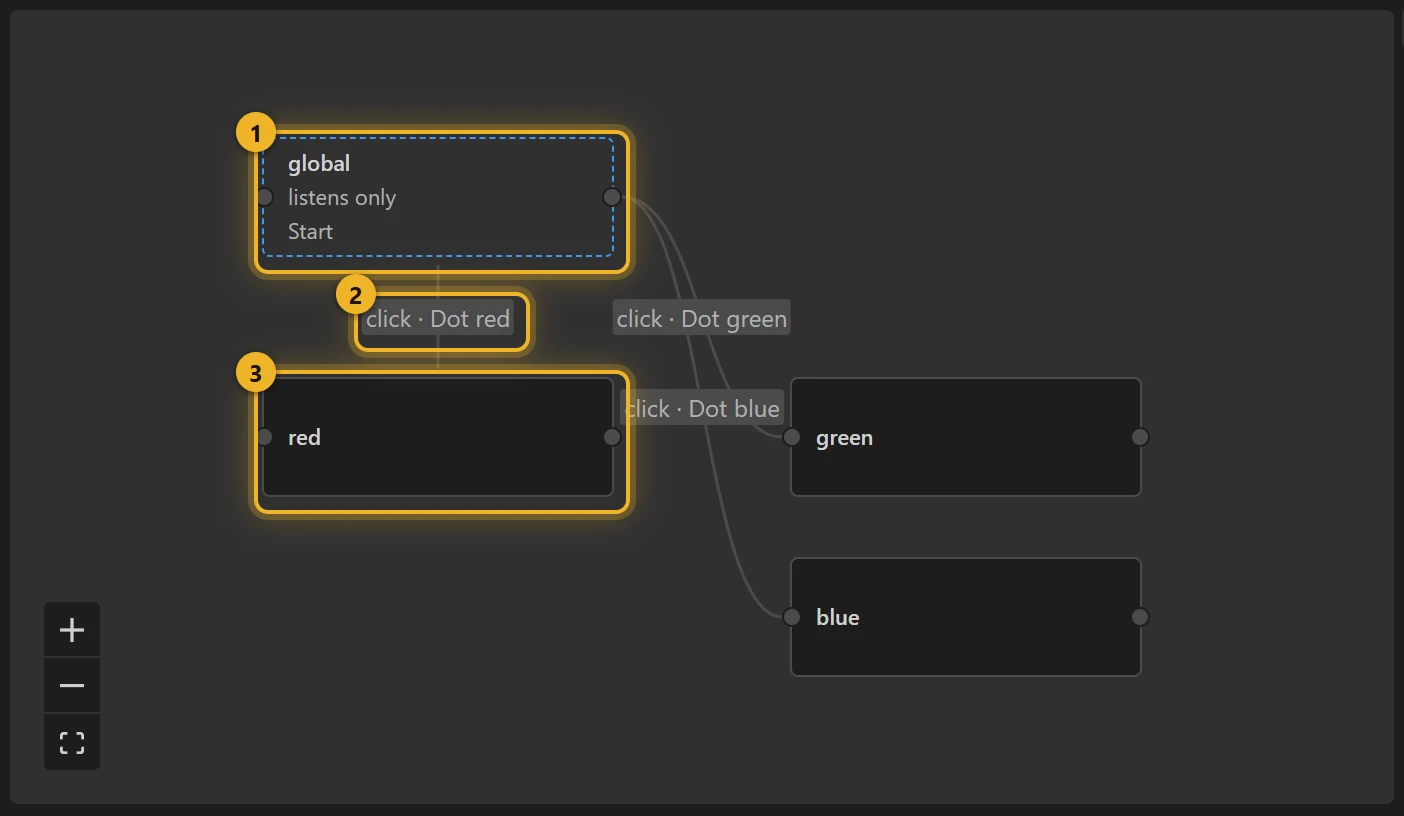This screenshot has width=1404, height=816.
Task: Click the global node's output handle
Action: [612, 197]
